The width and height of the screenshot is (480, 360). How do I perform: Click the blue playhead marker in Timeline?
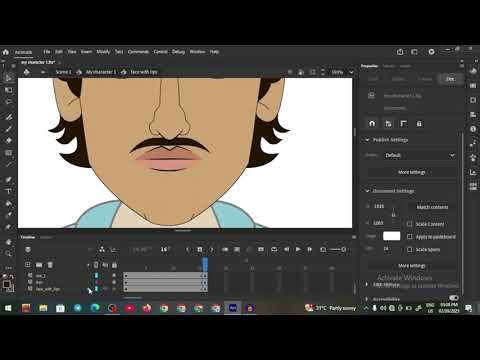[205, 263]
